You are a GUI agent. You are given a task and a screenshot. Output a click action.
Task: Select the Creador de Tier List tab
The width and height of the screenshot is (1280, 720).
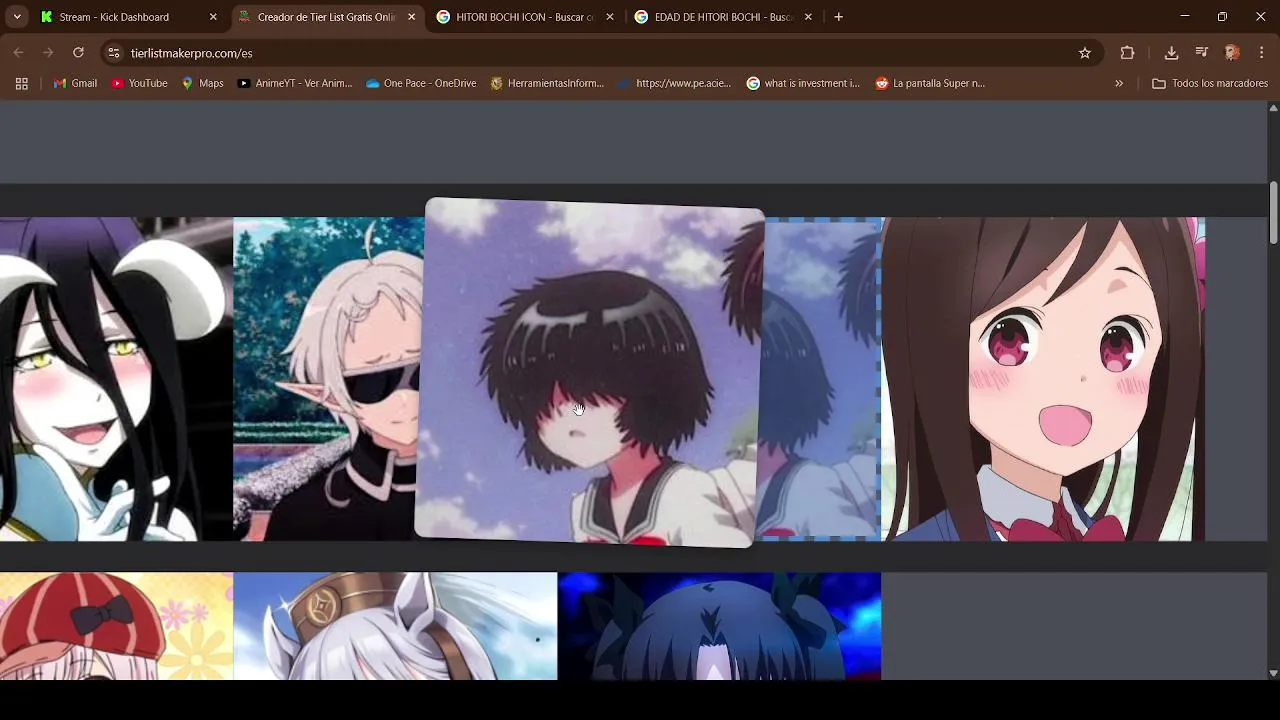tap(327, 17)
